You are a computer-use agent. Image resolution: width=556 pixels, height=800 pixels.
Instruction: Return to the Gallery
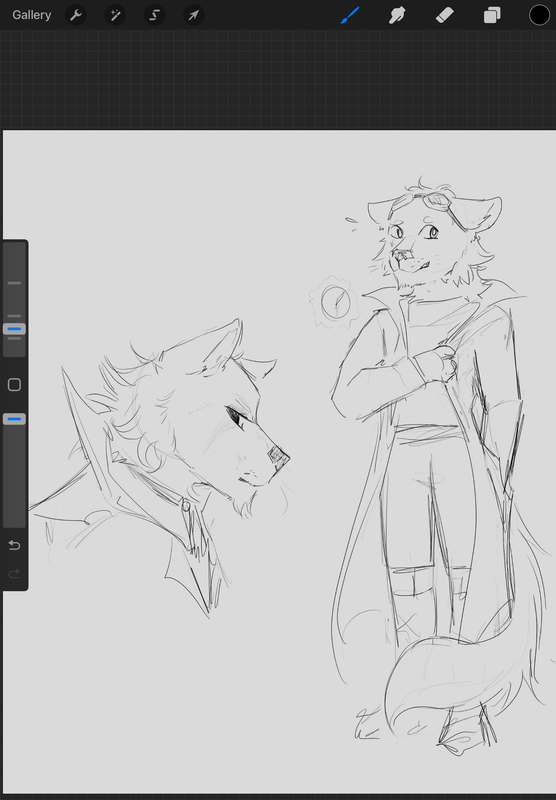(x=32, y=15)
